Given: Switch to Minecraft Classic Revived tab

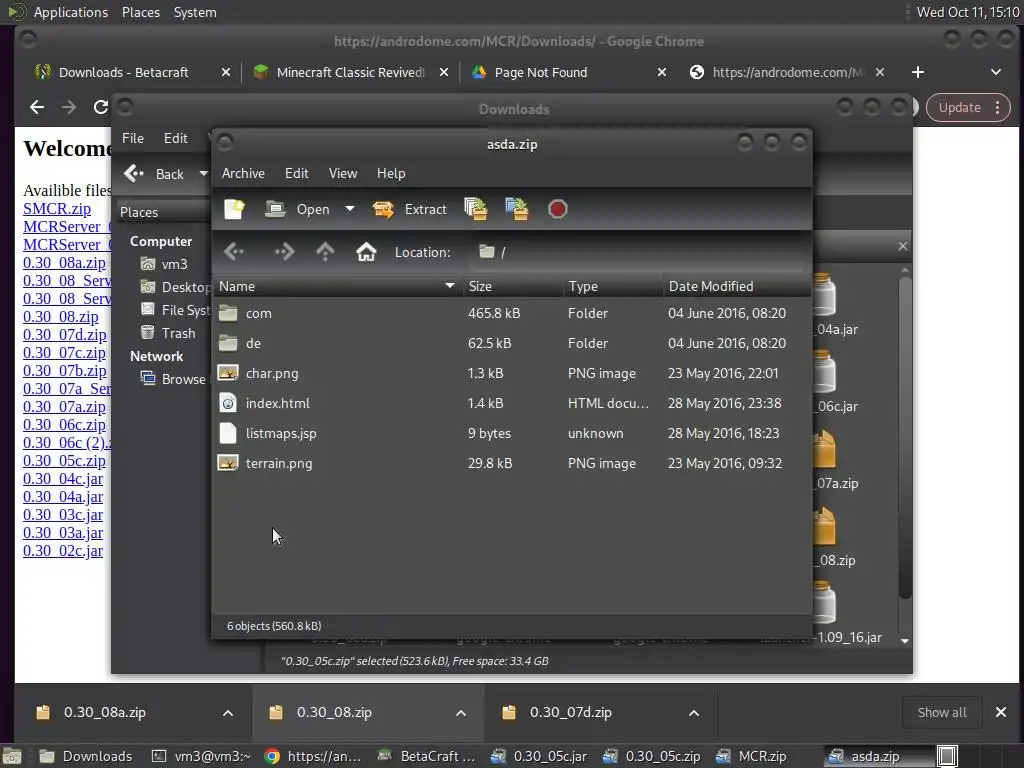Looking at the screenshot, I should tap(351, 72).
